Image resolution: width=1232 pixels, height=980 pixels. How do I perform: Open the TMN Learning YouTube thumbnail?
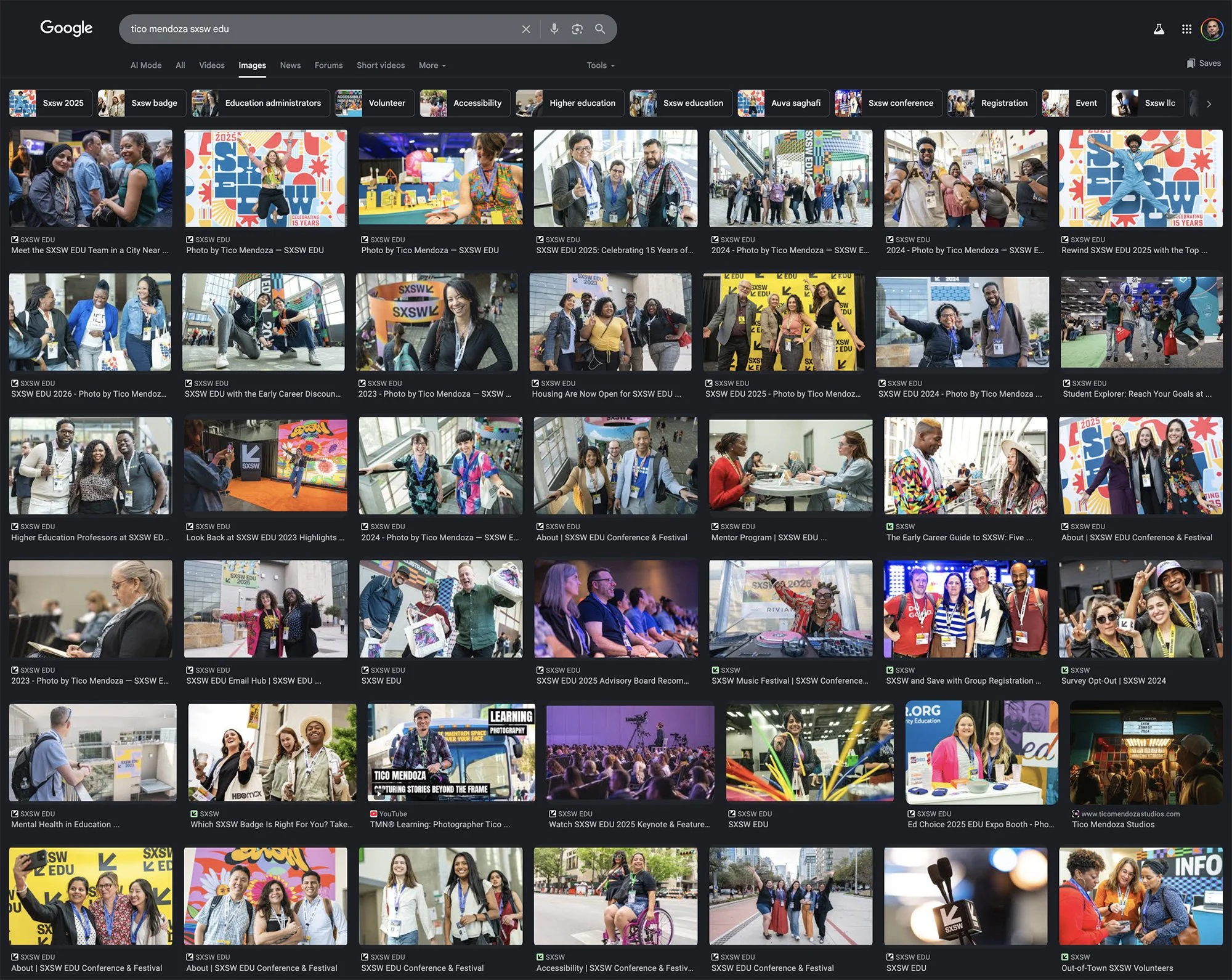(451, 753)
